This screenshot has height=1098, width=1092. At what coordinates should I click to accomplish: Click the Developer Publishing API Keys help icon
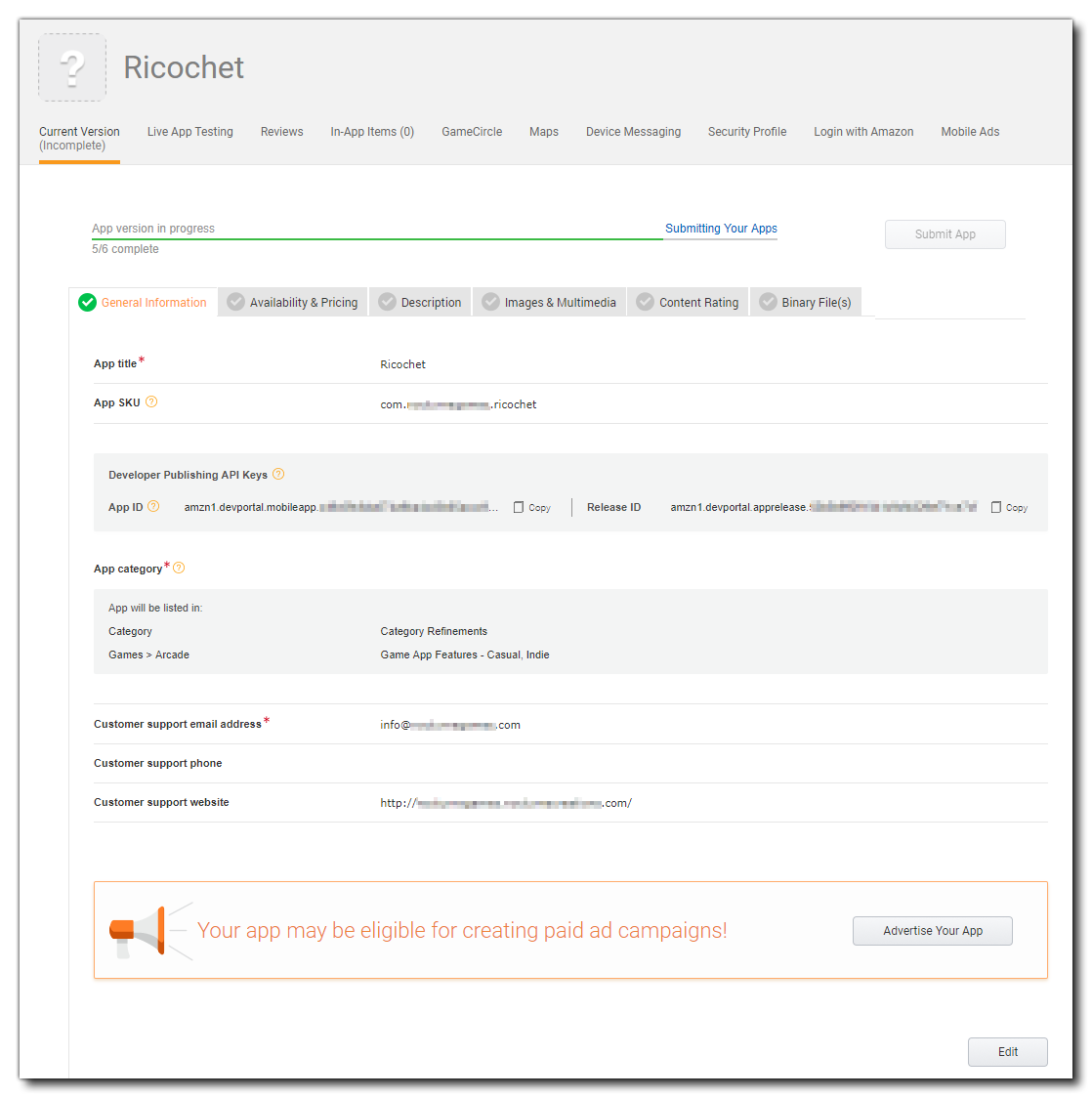(x=278, y=475)
